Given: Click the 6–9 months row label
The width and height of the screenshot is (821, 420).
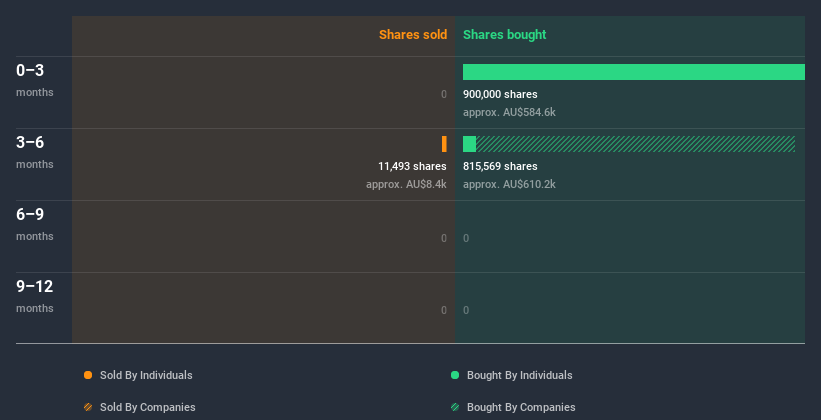Looking at the screenshot, I should (35, 224).
